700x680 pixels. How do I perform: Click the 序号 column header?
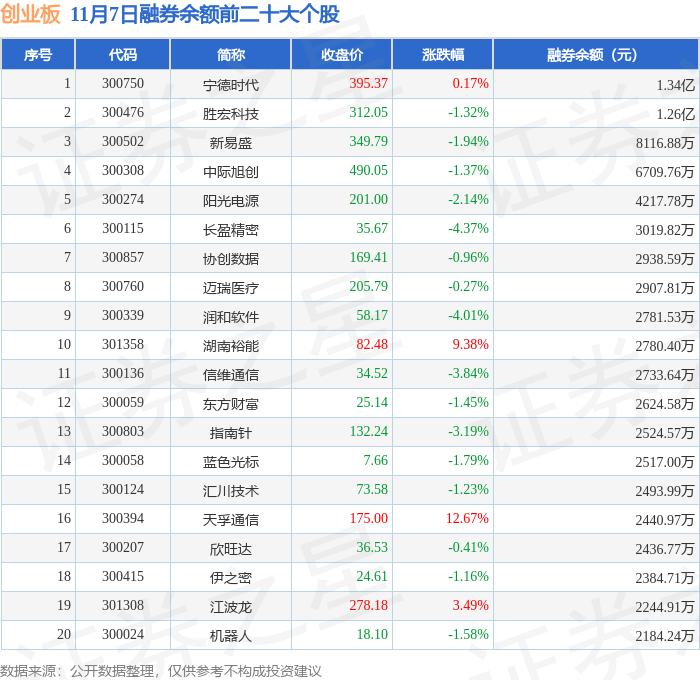point(38,54)
